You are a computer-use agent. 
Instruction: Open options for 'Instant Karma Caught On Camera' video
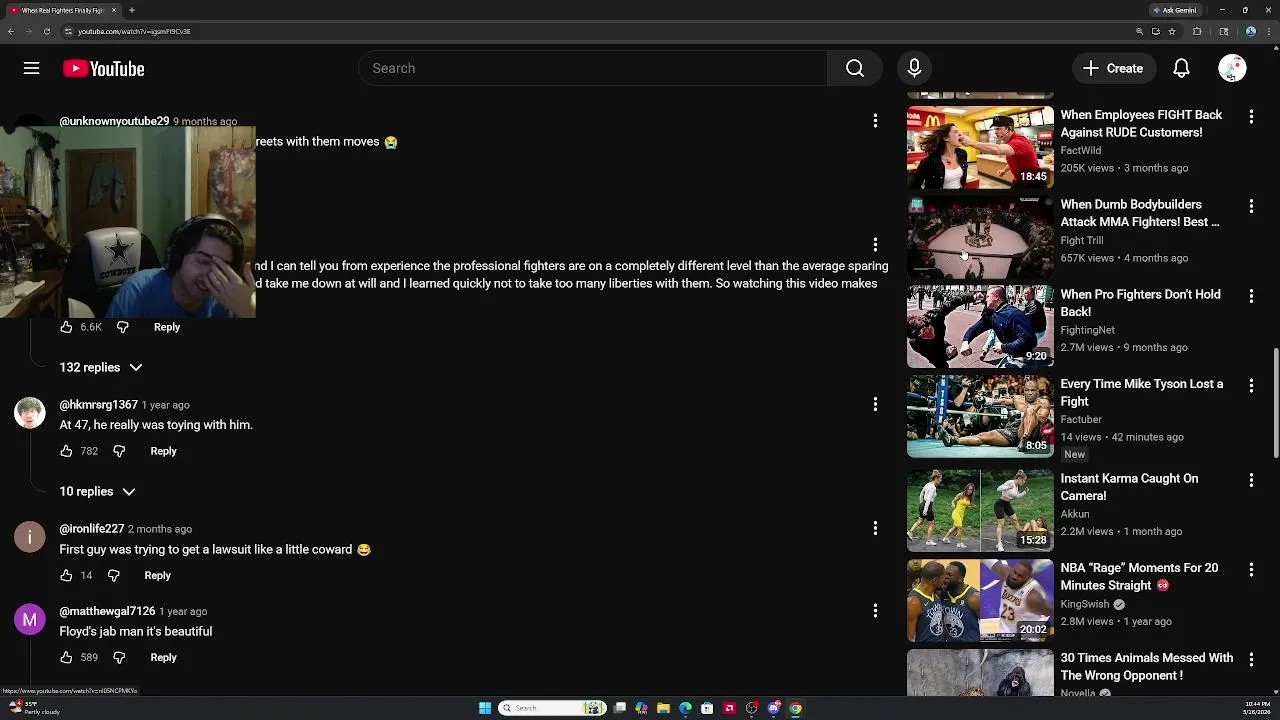pos(1251,480)
